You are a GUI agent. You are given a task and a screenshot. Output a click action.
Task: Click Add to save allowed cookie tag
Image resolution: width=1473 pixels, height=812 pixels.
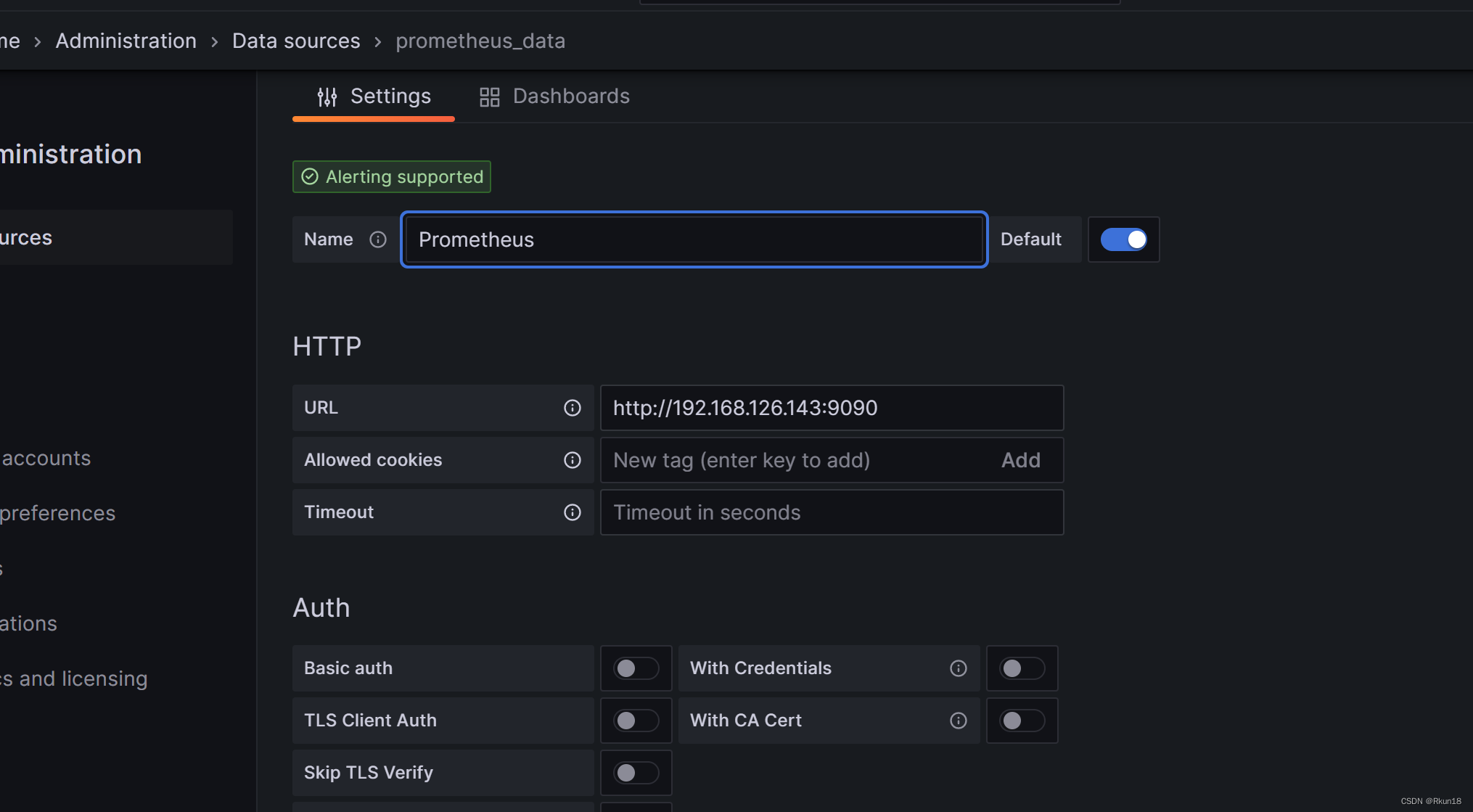(x=1022, y=459)
